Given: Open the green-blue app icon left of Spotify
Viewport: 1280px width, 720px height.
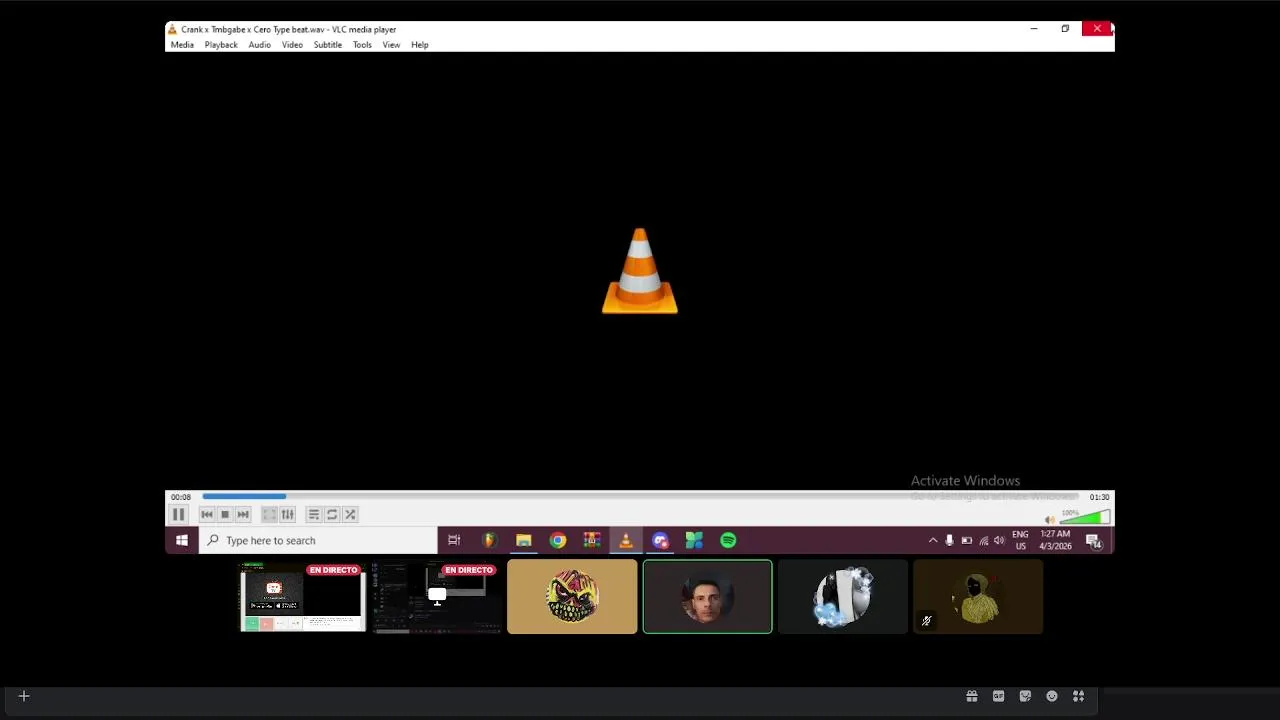Looking at the screenshot, I should 694,541.
